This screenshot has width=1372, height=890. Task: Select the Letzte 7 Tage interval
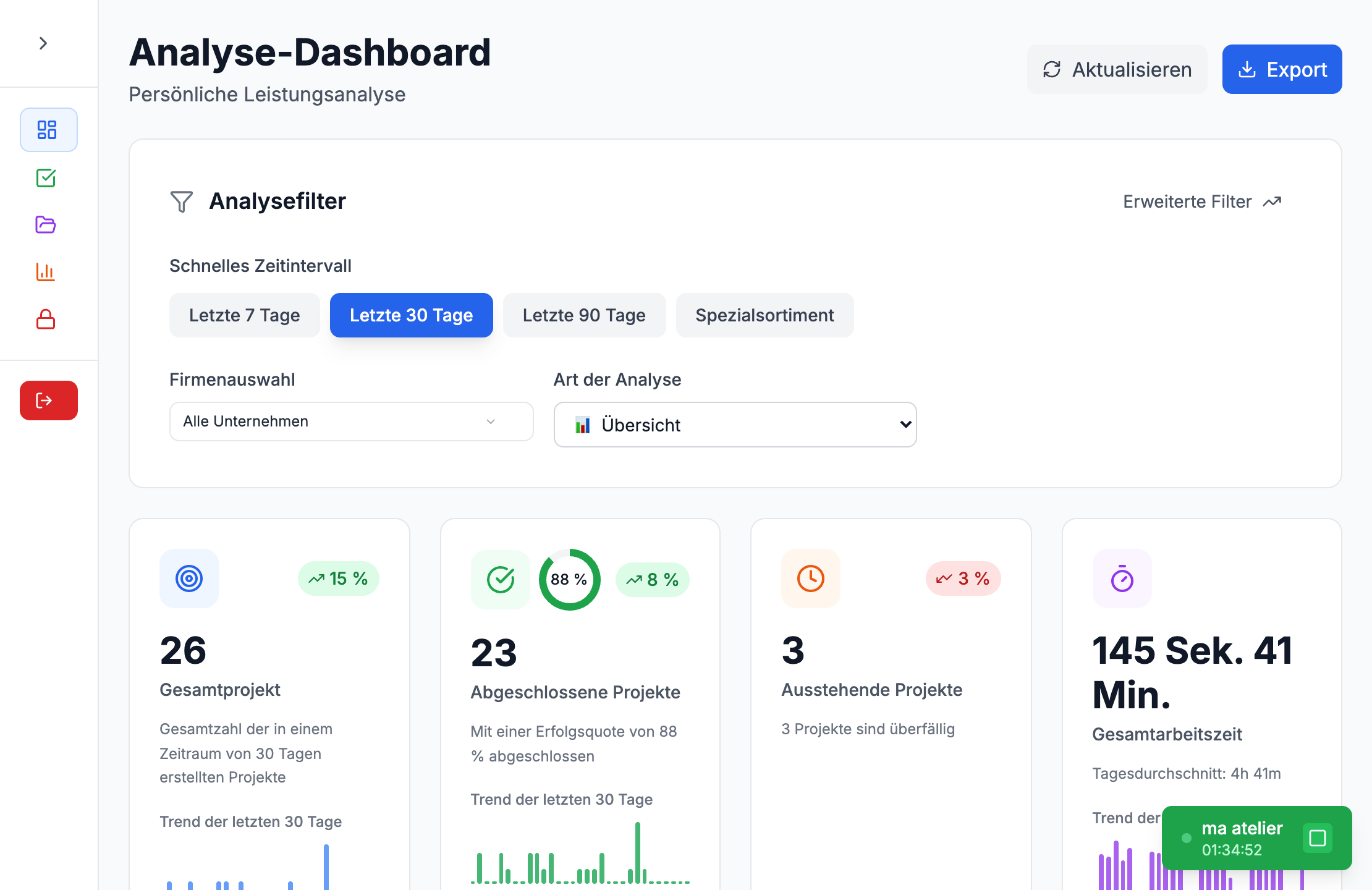[244, 315]
